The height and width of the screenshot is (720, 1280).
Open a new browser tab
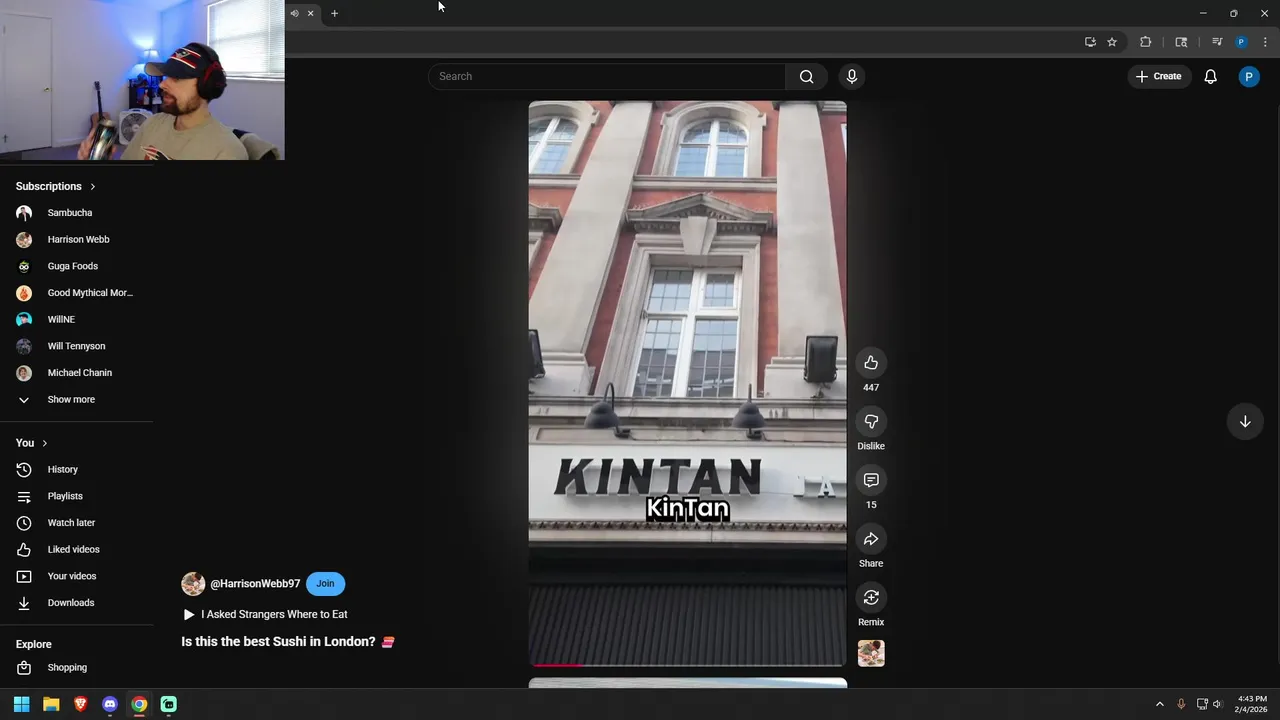334,13
